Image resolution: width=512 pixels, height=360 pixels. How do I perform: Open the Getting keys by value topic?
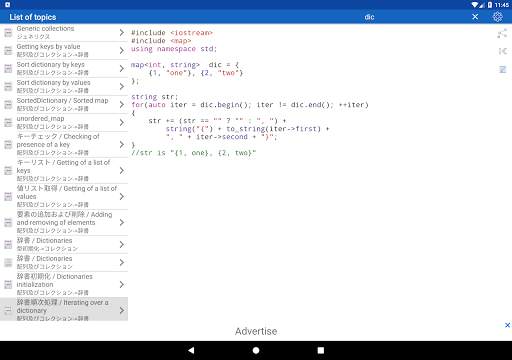coord(64,50)
